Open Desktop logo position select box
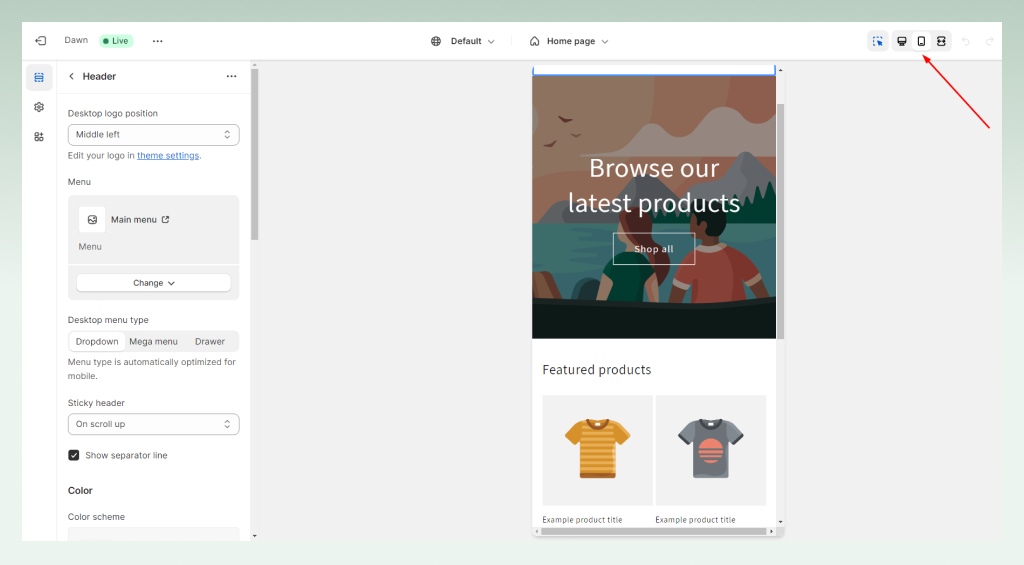The image size is (1024, 565). coord(153,135)
